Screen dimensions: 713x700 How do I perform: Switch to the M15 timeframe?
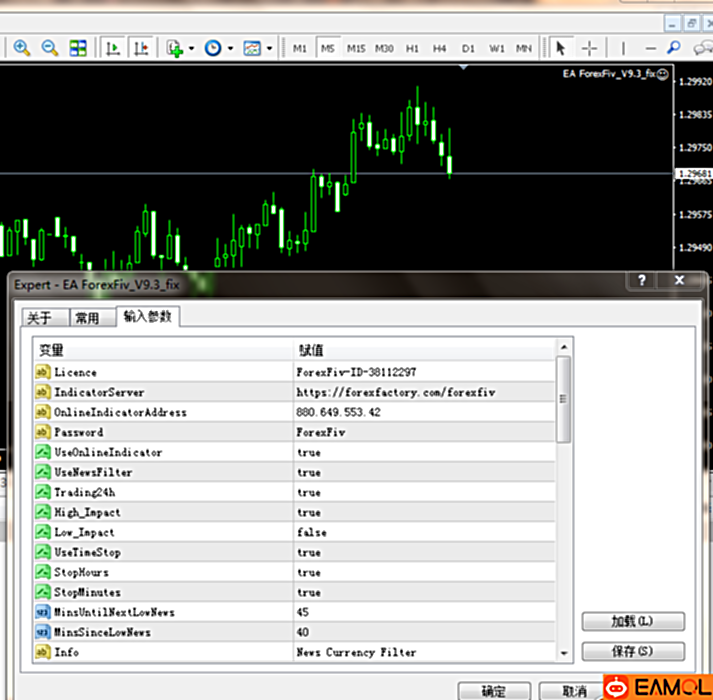356,48
